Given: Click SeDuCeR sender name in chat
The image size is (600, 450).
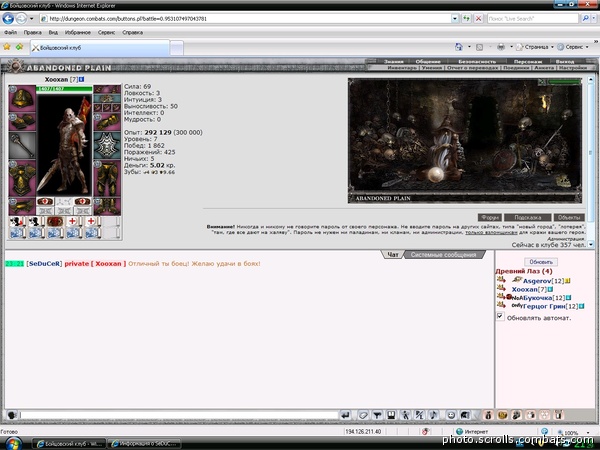Looking at the screenshot, I should (x=44, y=264).
